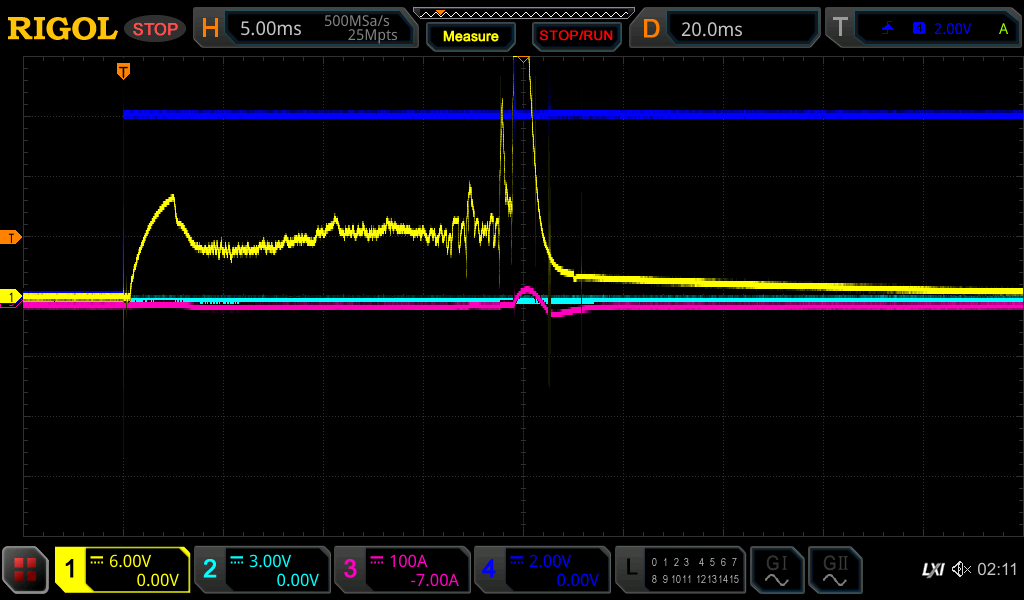Open signal generator GI
This screenshot has height=600, width=1024.
click(776, 569)
